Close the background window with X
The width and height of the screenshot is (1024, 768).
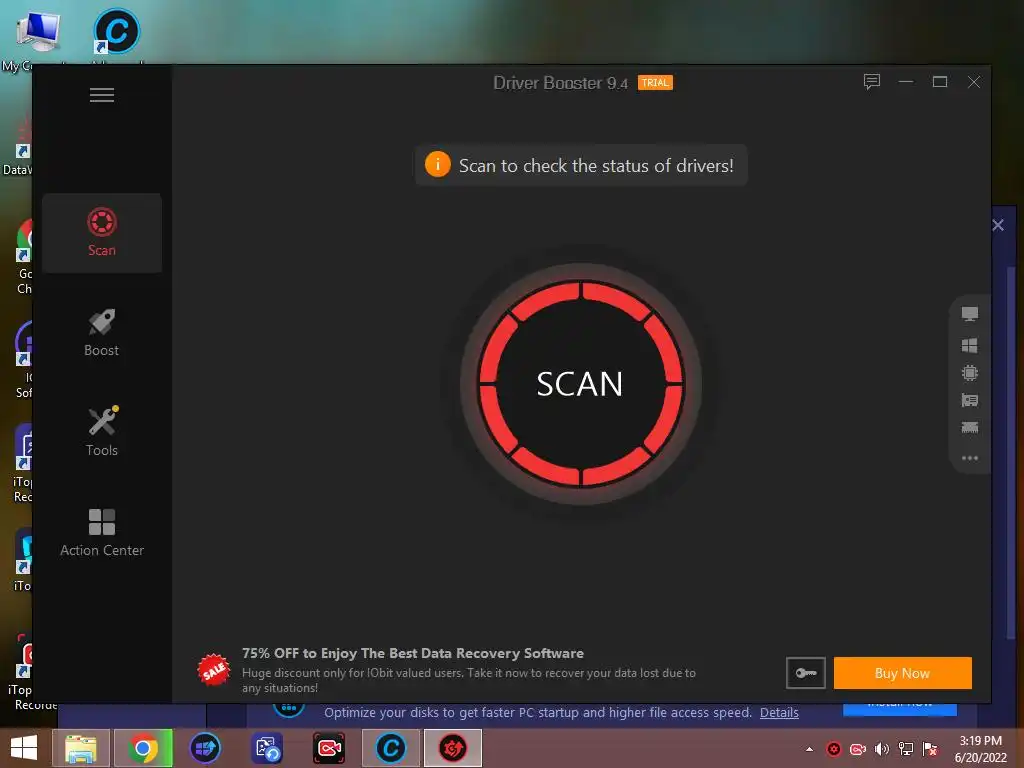click(x=998, y=225)
